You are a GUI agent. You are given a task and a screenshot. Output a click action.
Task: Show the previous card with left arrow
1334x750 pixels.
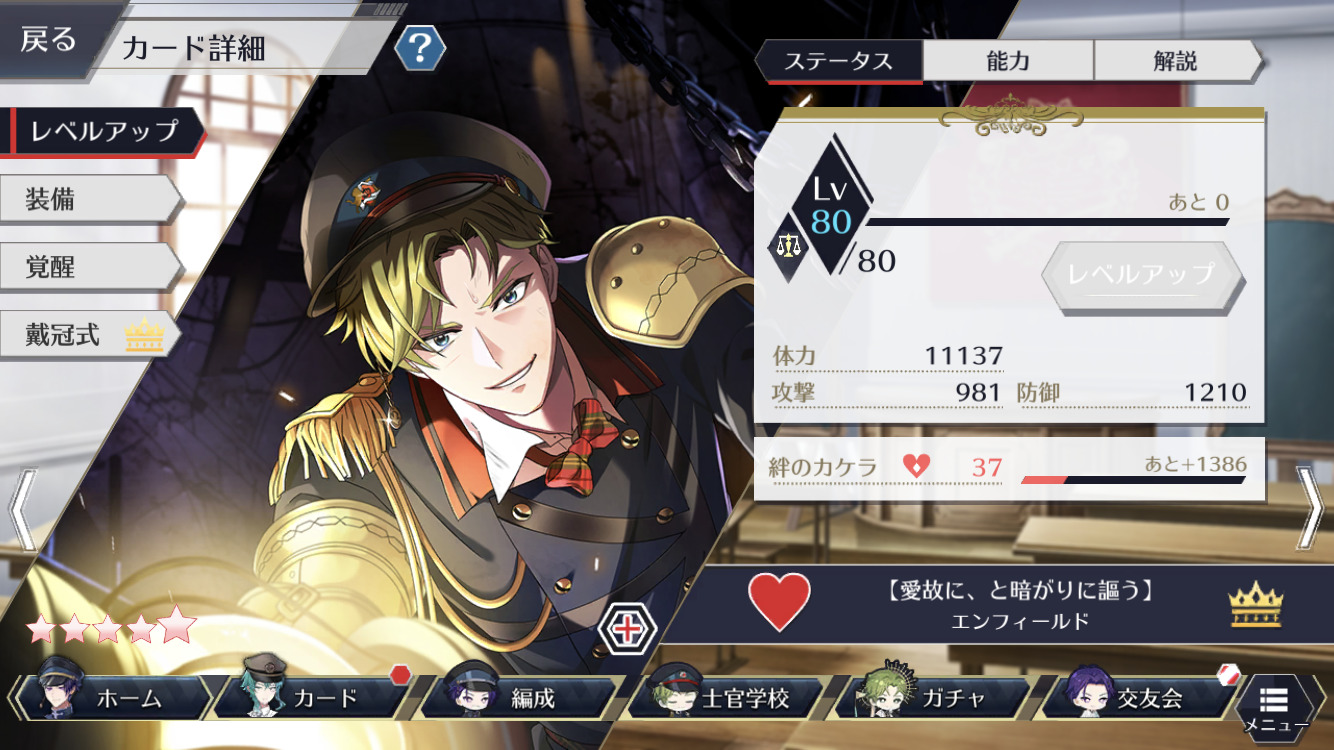coord(22,509)
